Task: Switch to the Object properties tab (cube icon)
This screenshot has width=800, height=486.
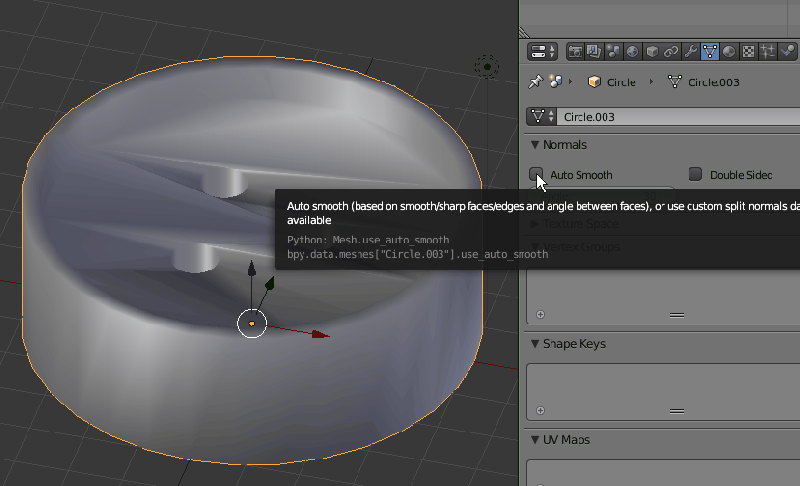Action: (652, 52)
